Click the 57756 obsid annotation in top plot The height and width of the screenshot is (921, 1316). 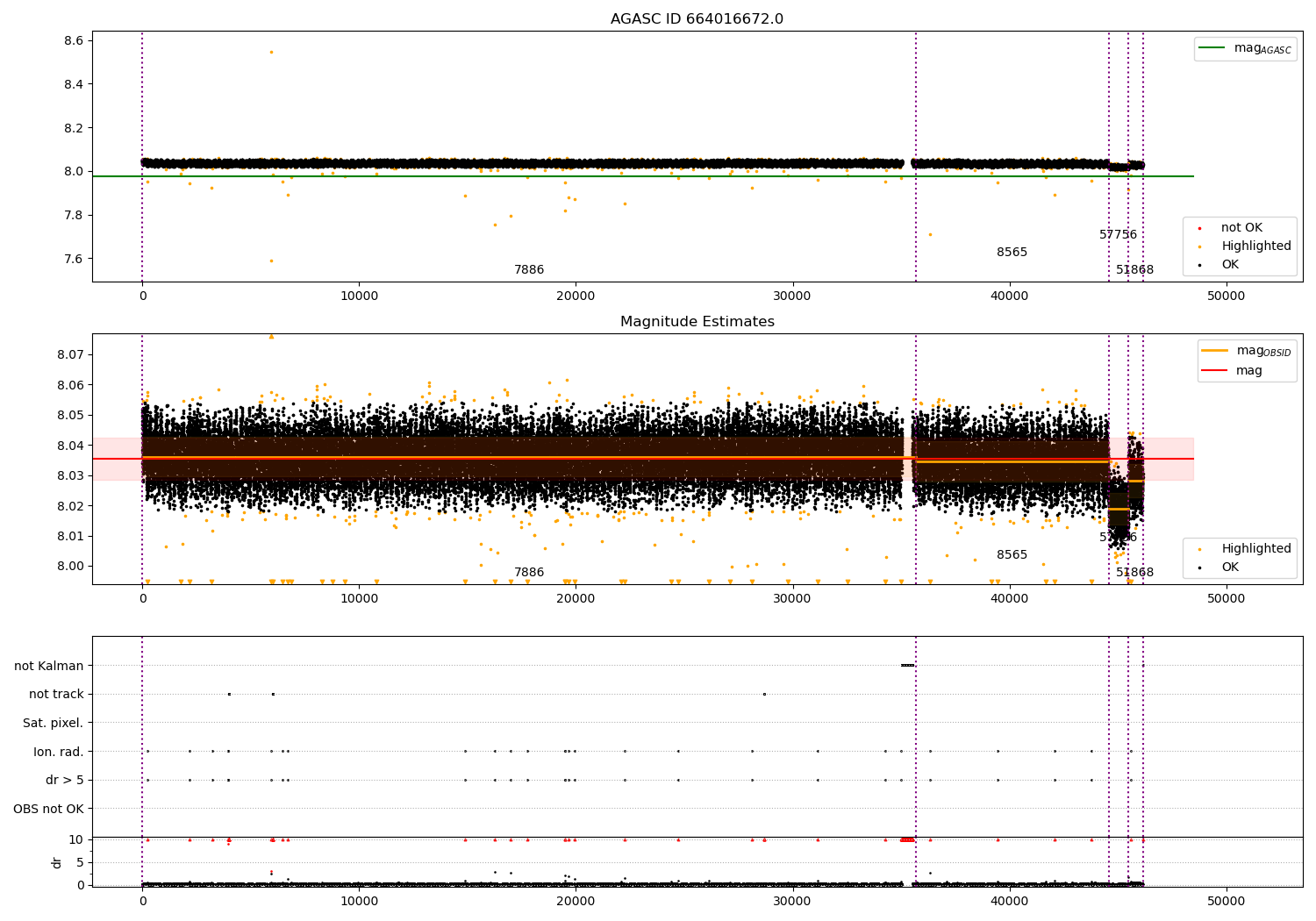coord(1118,234)
